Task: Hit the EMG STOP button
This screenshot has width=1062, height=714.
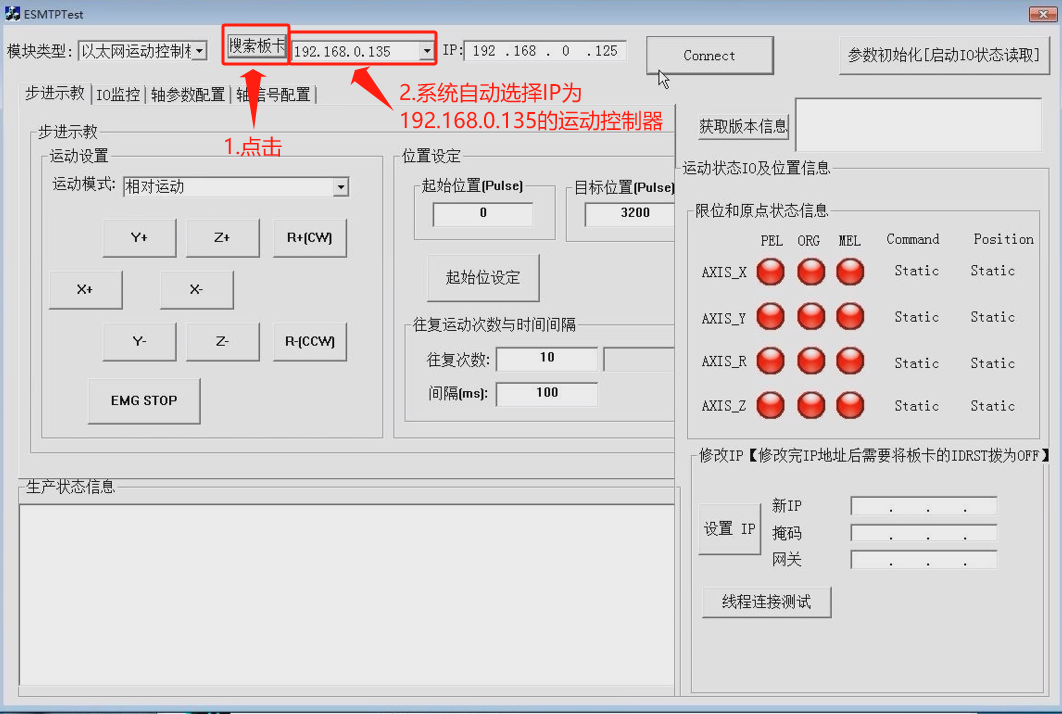Action: [144, 401]
